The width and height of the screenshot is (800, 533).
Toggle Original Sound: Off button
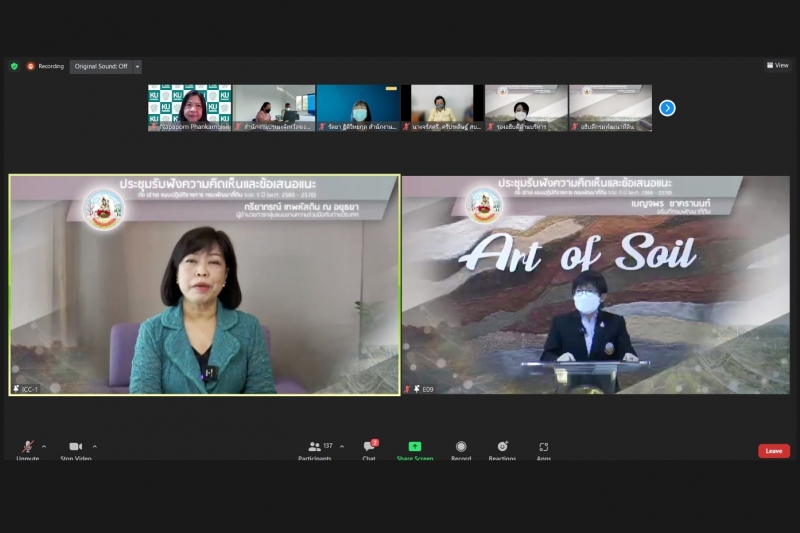pyautogui.click(x=100, y=66)
